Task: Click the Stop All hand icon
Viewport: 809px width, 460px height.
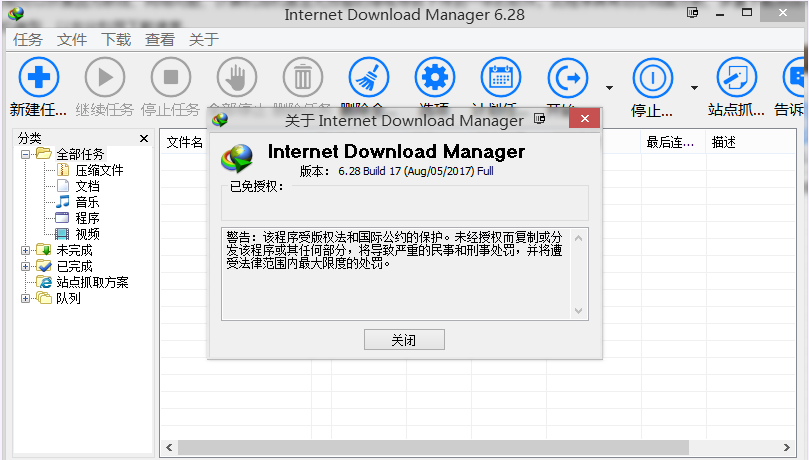Action: tap(237, 77)
